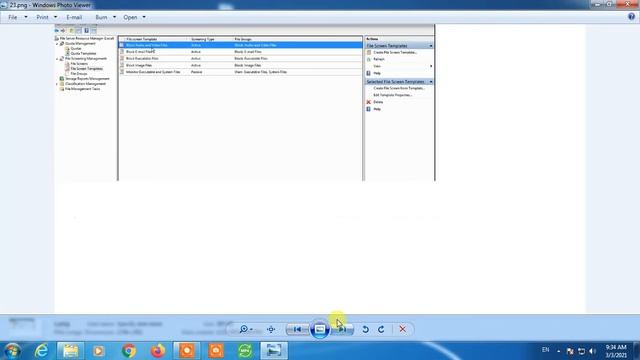The image size is (640, 360).
Task: Collapse the Quota Management tree expander
Action: (x=57, y=44)
